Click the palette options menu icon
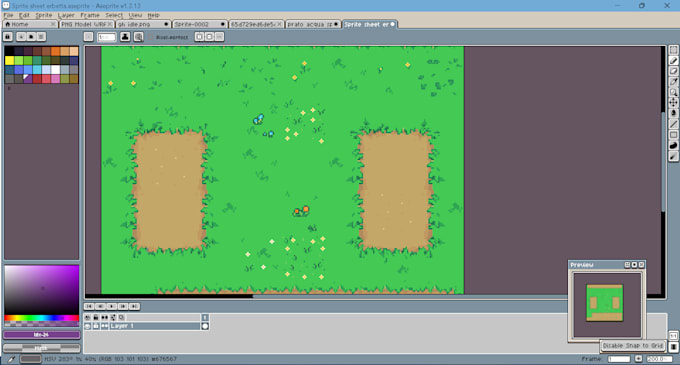 coord(41,37)
